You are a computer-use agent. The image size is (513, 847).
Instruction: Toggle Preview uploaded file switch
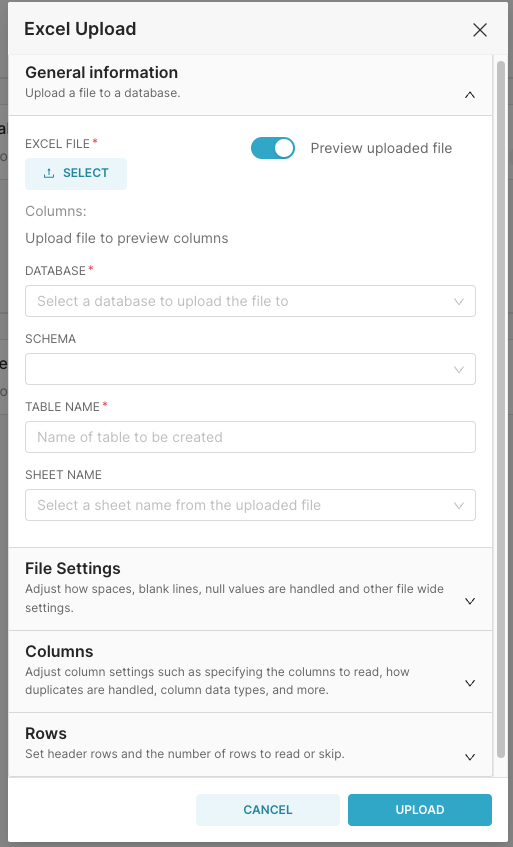[273, 148]
